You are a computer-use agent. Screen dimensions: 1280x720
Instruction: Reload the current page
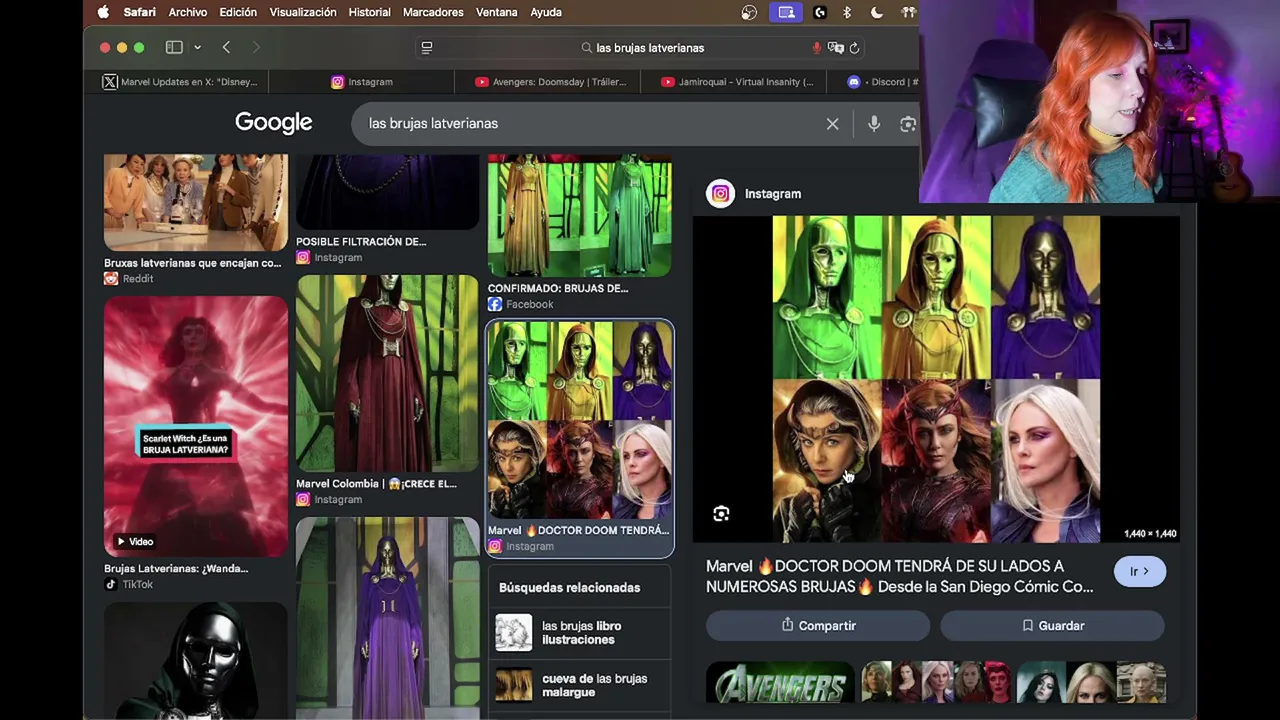click(854, 47)
